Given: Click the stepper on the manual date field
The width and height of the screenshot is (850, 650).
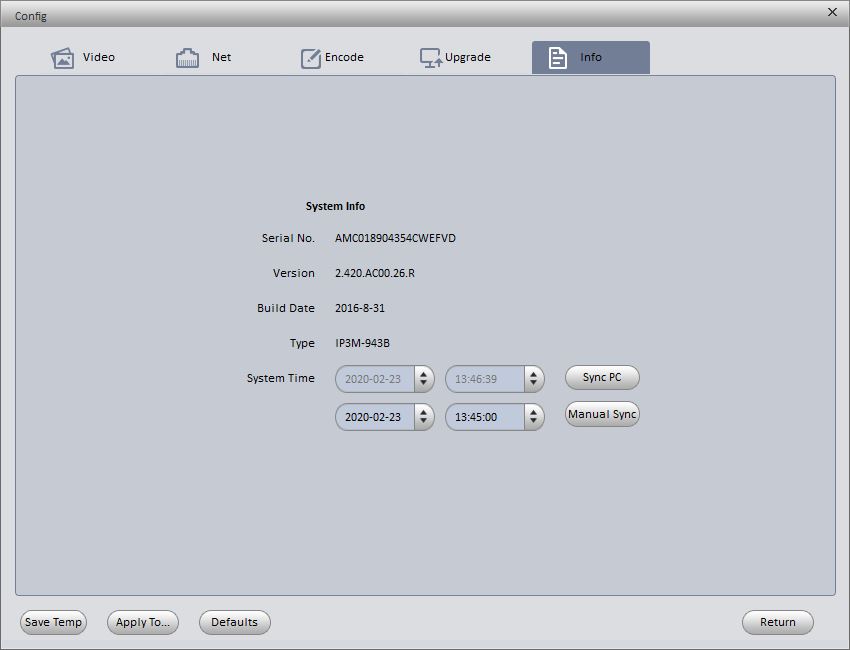Looking at the screenshot, I should (x=423, y=417).
